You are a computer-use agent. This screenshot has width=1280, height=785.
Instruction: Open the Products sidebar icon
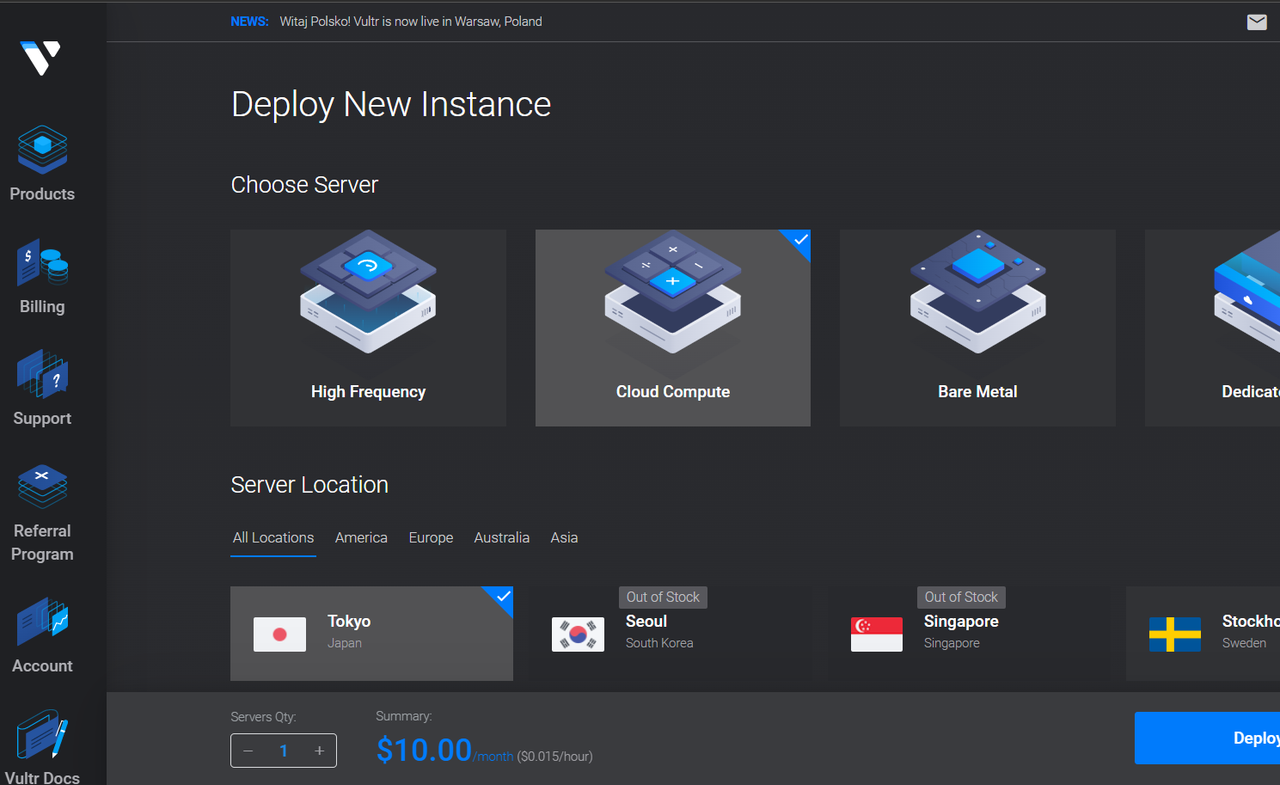click(42, 148)
